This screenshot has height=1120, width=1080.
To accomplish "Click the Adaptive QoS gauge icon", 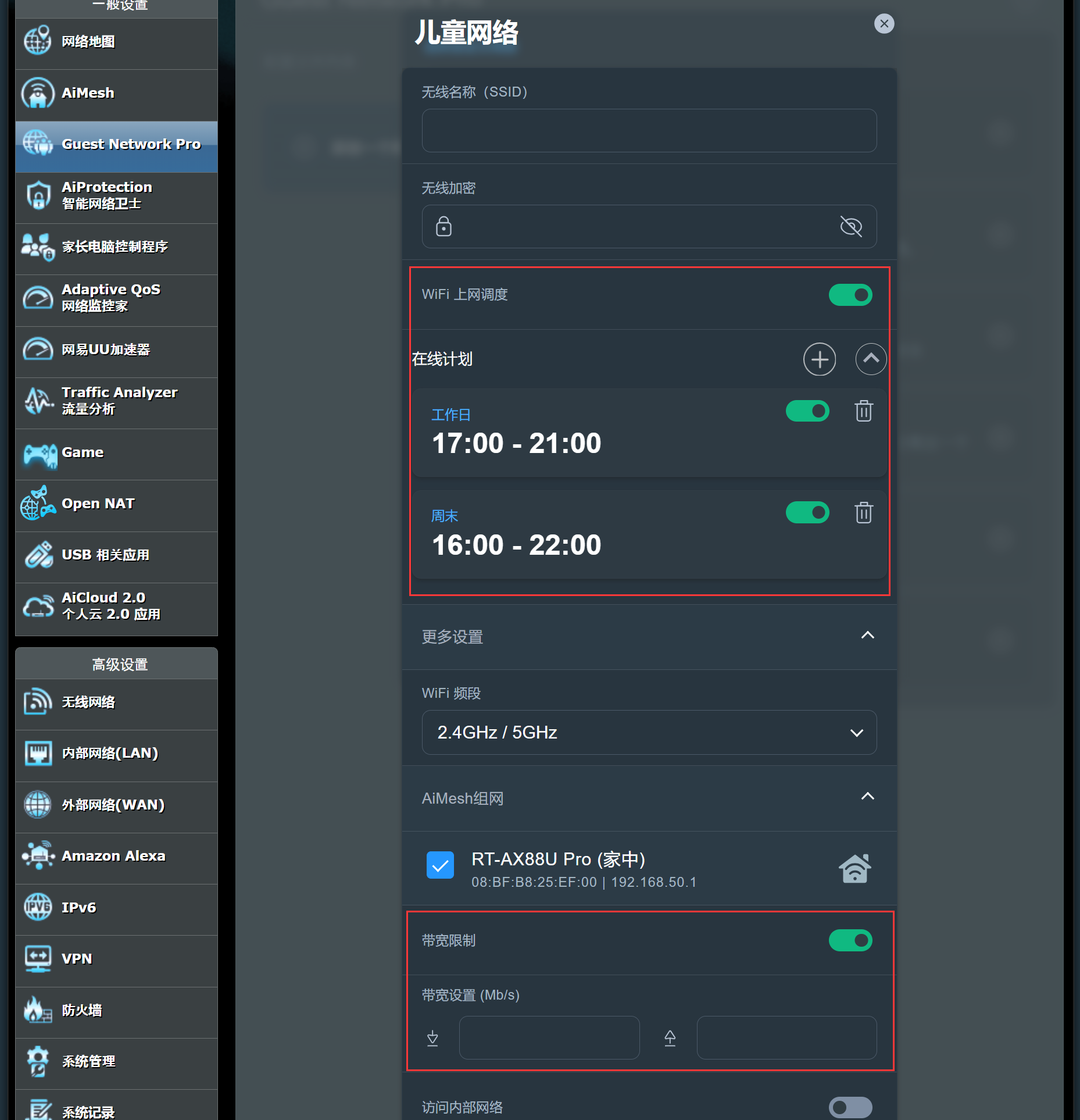I will click(x=38, y=298).
